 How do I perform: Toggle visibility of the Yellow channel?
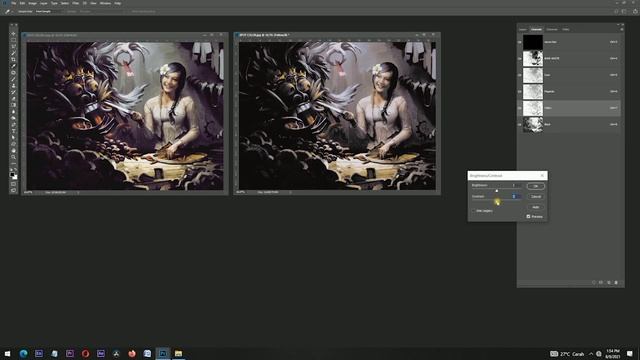(x=520, y=108)
